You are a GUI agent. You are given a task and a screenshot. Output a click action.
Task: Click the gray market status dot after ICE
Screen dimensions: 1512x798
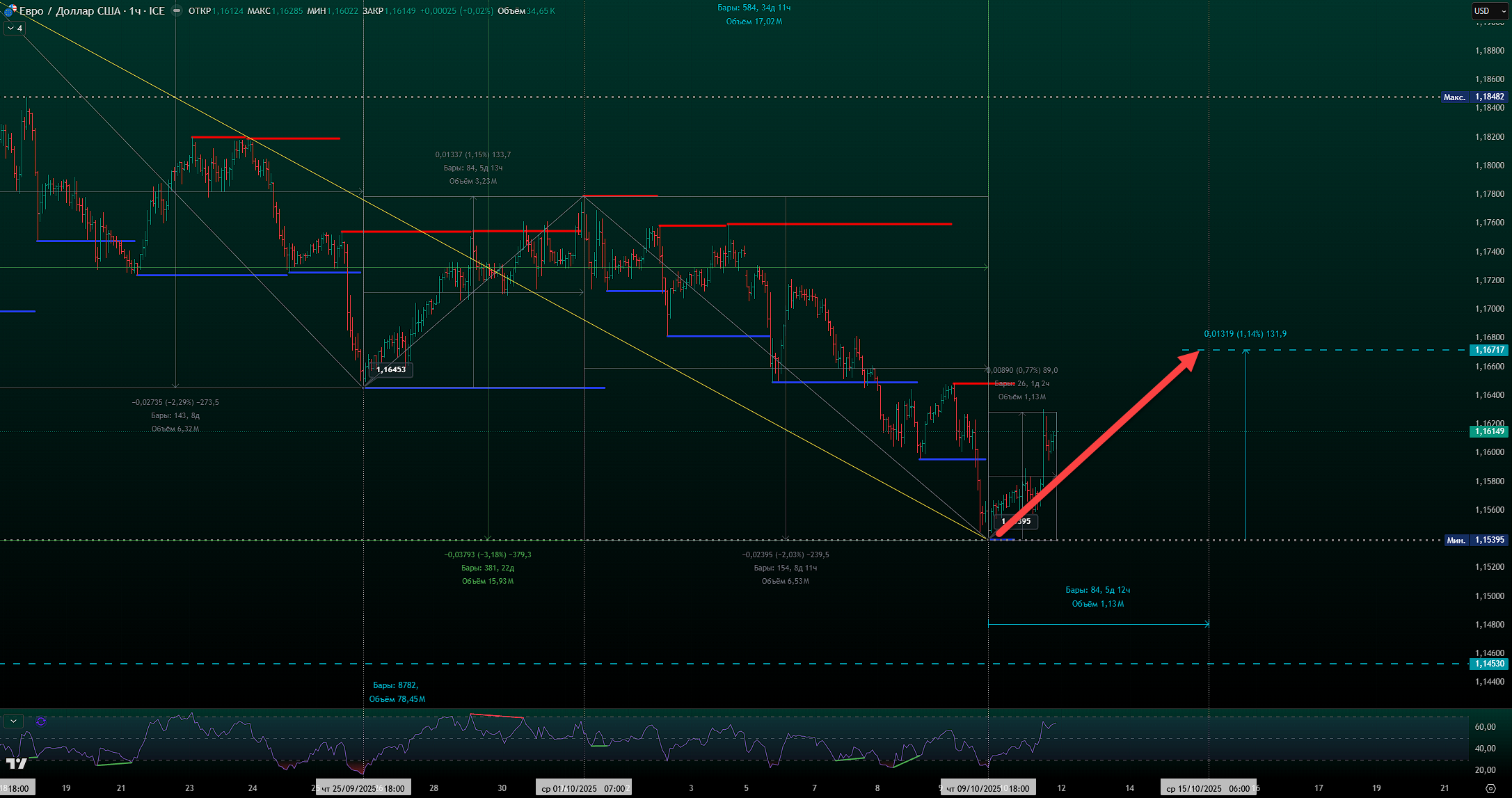[x=177, y=11]
